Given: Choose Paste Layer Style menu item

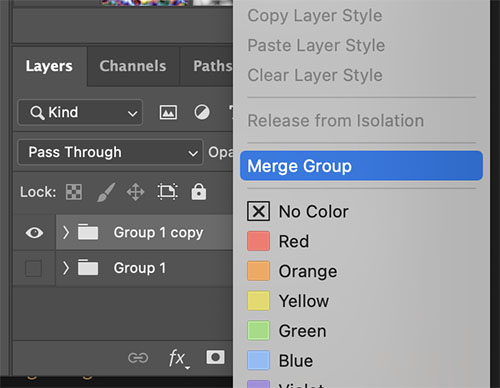Looking at the screenshot, I should 316,45.
